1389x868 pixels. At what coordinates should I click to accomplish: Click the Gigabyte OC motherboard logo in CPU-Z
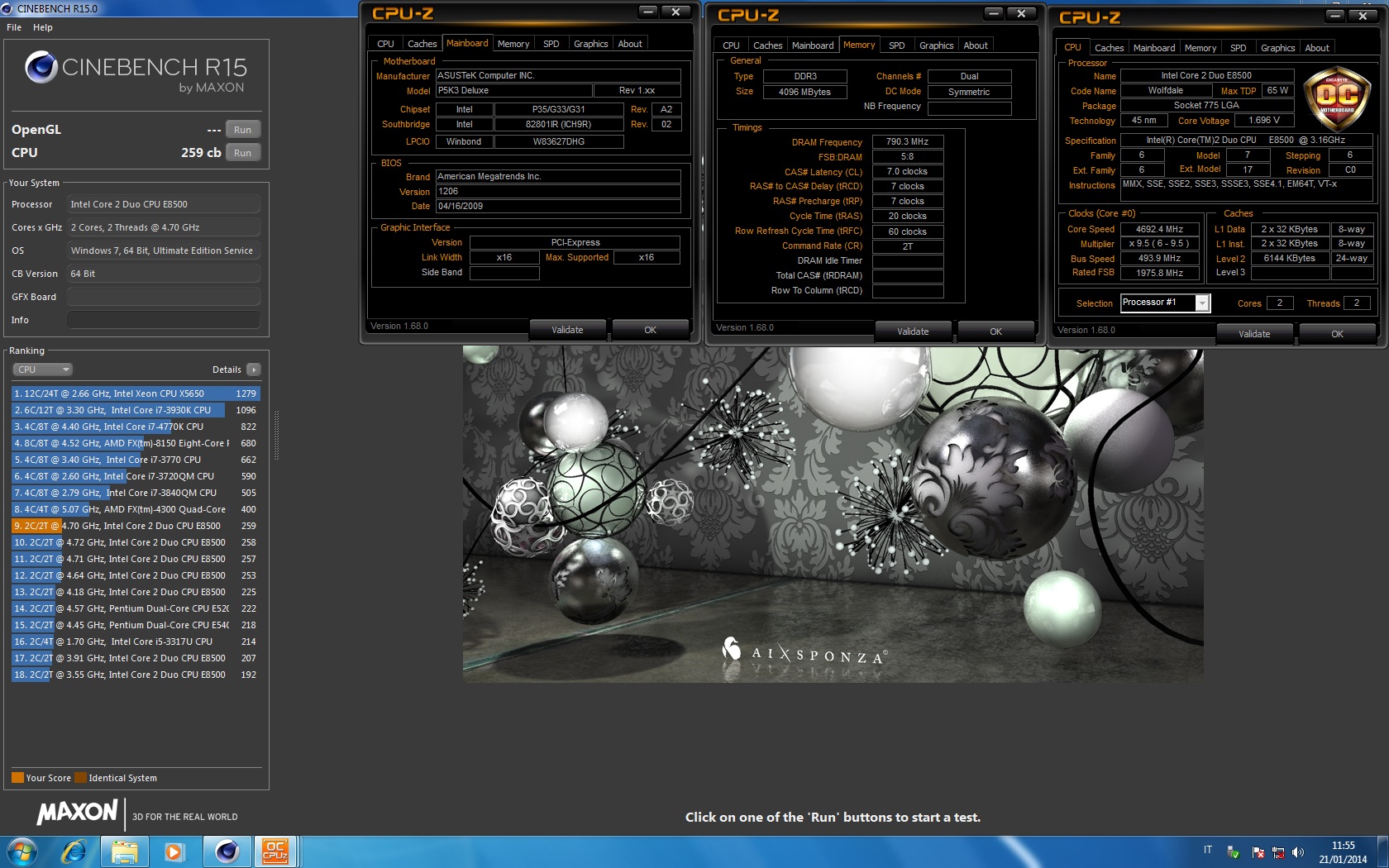point(1336,99)
